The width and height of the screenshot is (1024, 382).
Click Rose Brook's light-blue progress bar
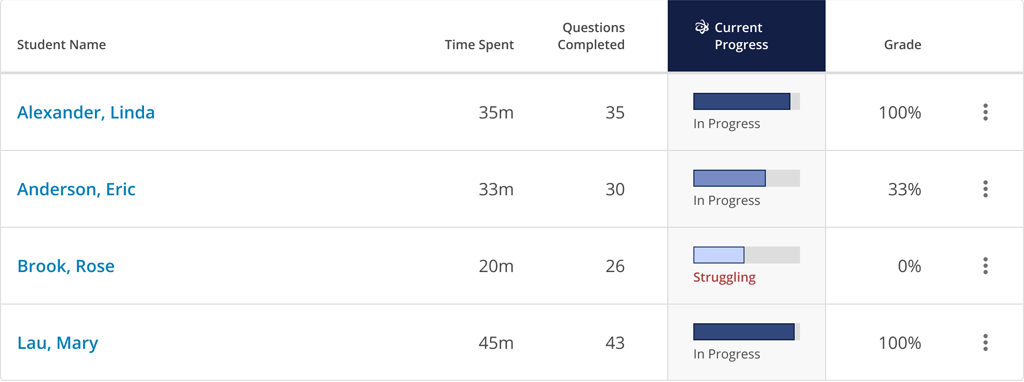point(746,255)
